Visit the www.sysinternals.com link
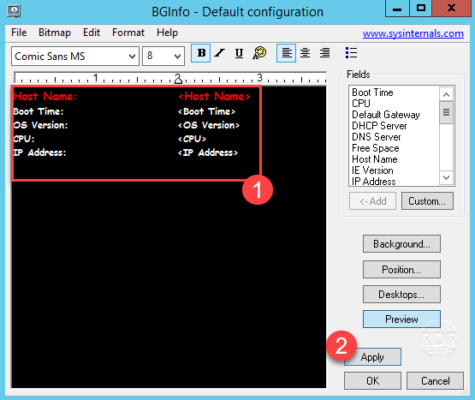Image resolution: width=475 pixels, height=400 pixels. [x=413, y=34]
